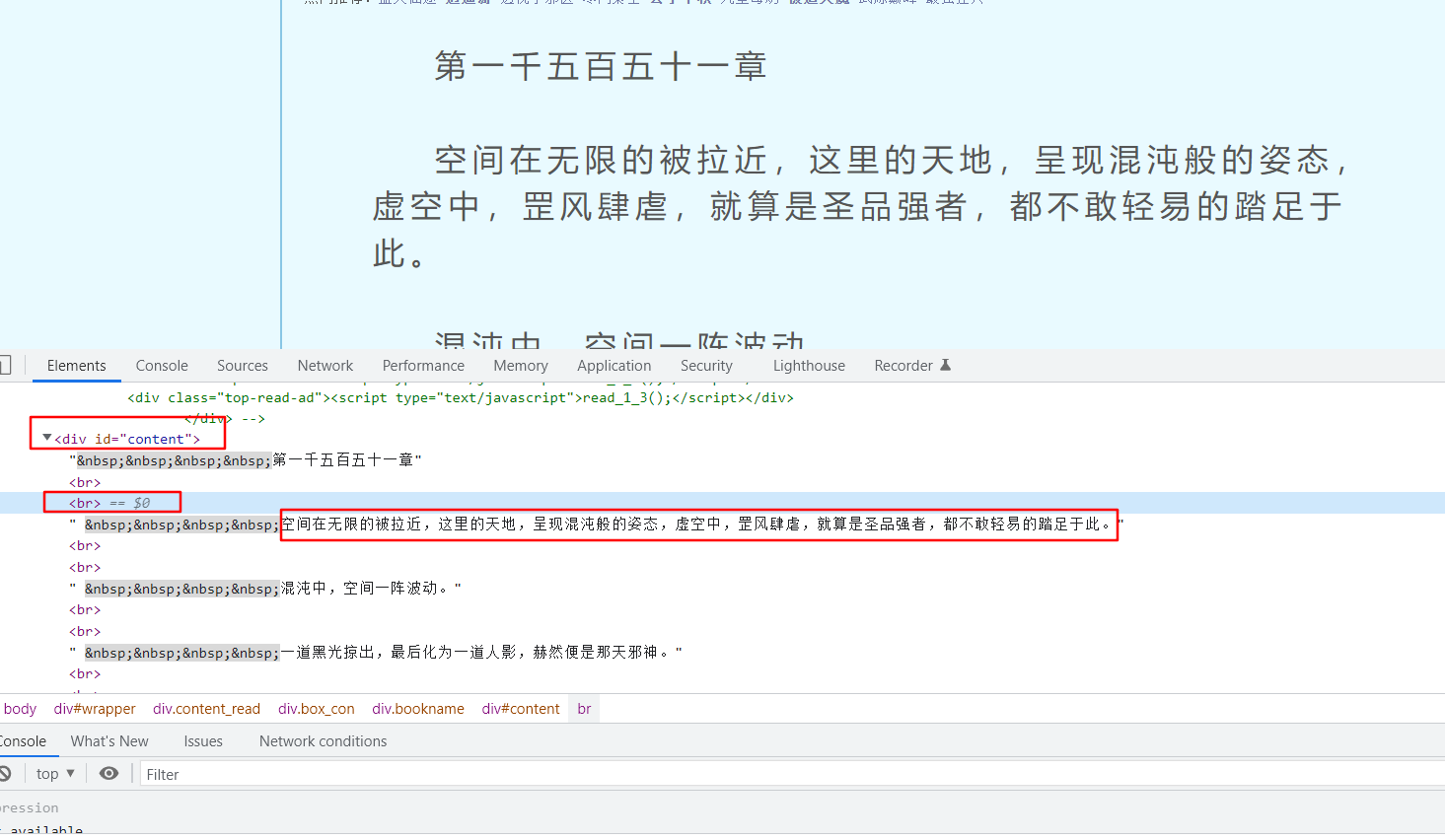
Task: Open the Network conditions drawer tab
Action: [323, 741]
